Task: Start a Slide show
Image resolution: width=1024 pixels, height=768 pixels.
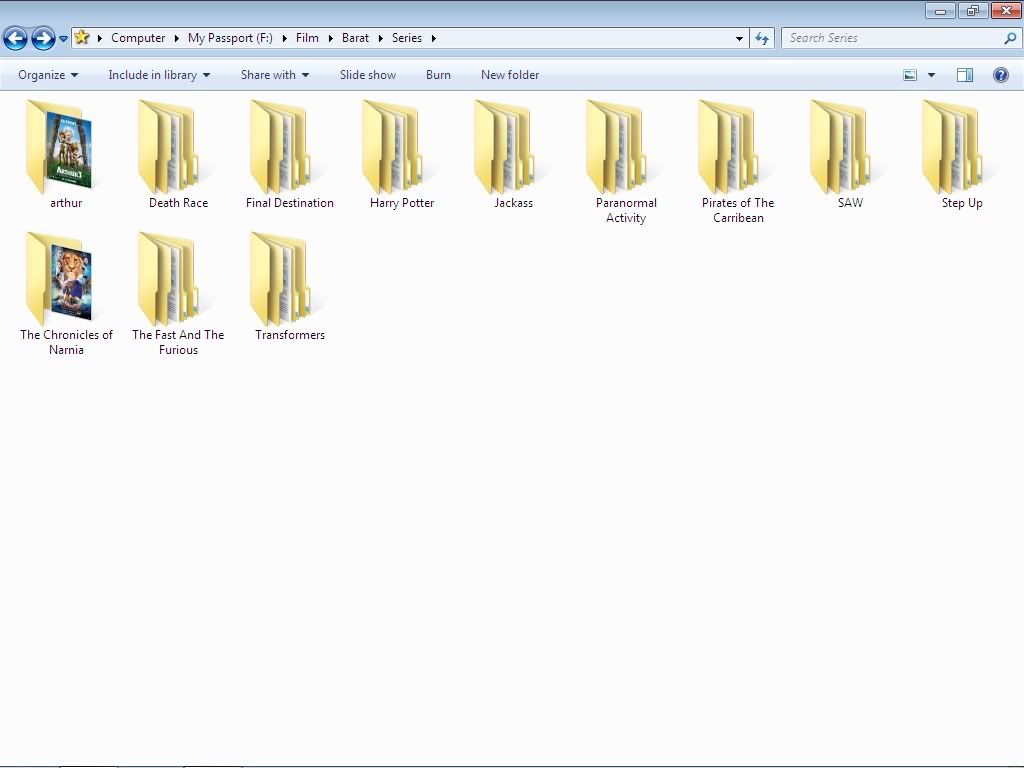Action: click(x=368, y=75)
